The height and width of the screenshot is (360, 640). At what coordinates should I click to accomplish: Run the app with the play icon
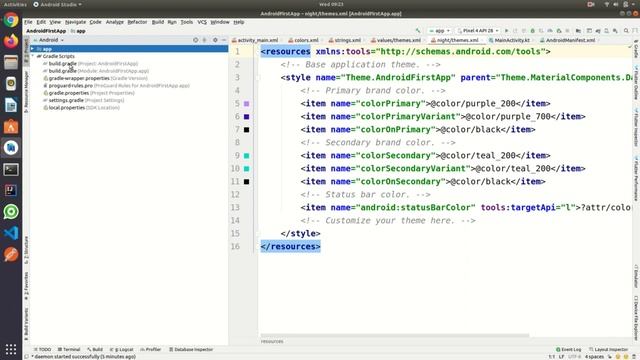pyautogui.click(x=507, y=31)
